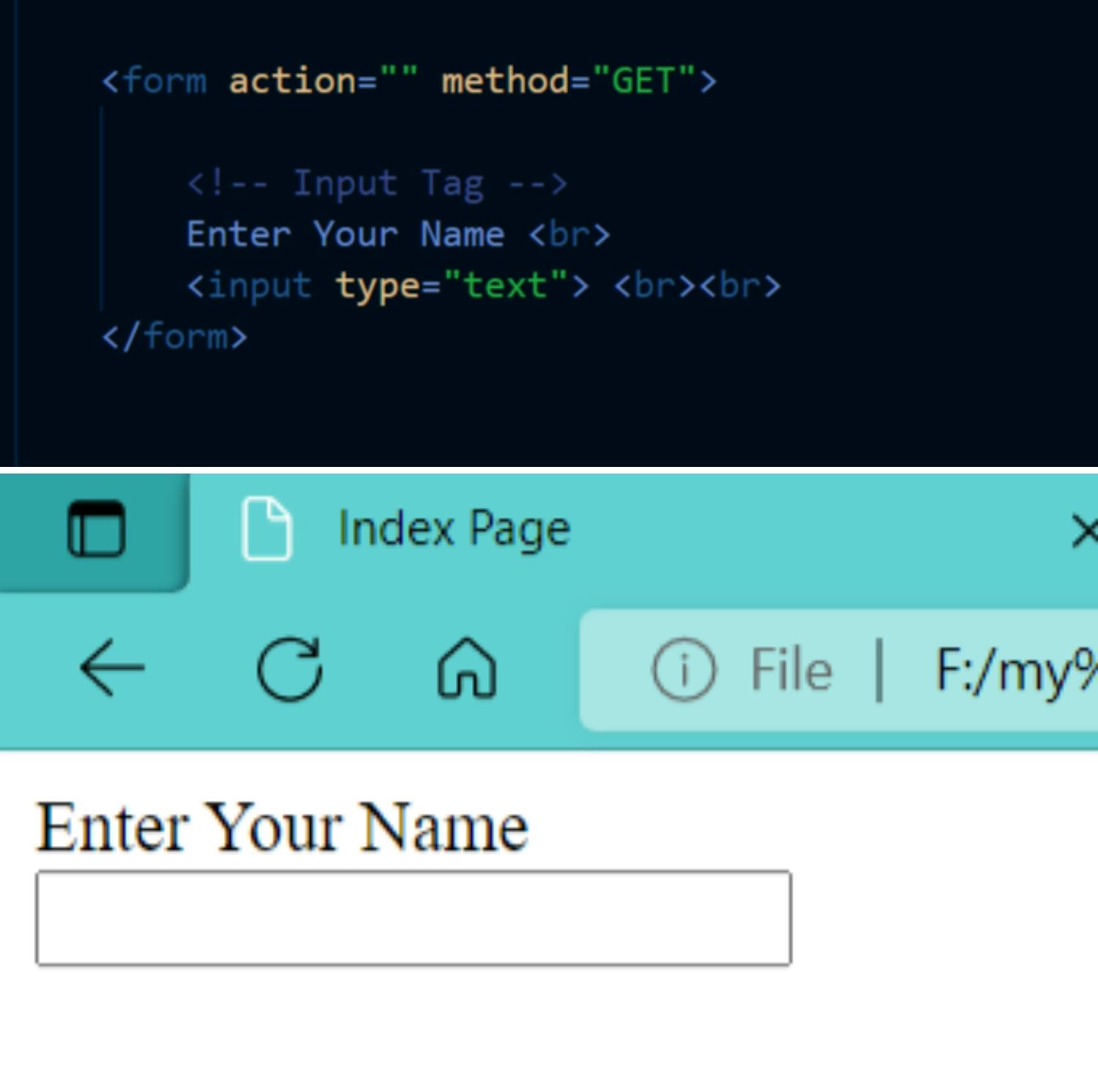Click the 'Enter Your Name <br>' code line

[398, 234]
